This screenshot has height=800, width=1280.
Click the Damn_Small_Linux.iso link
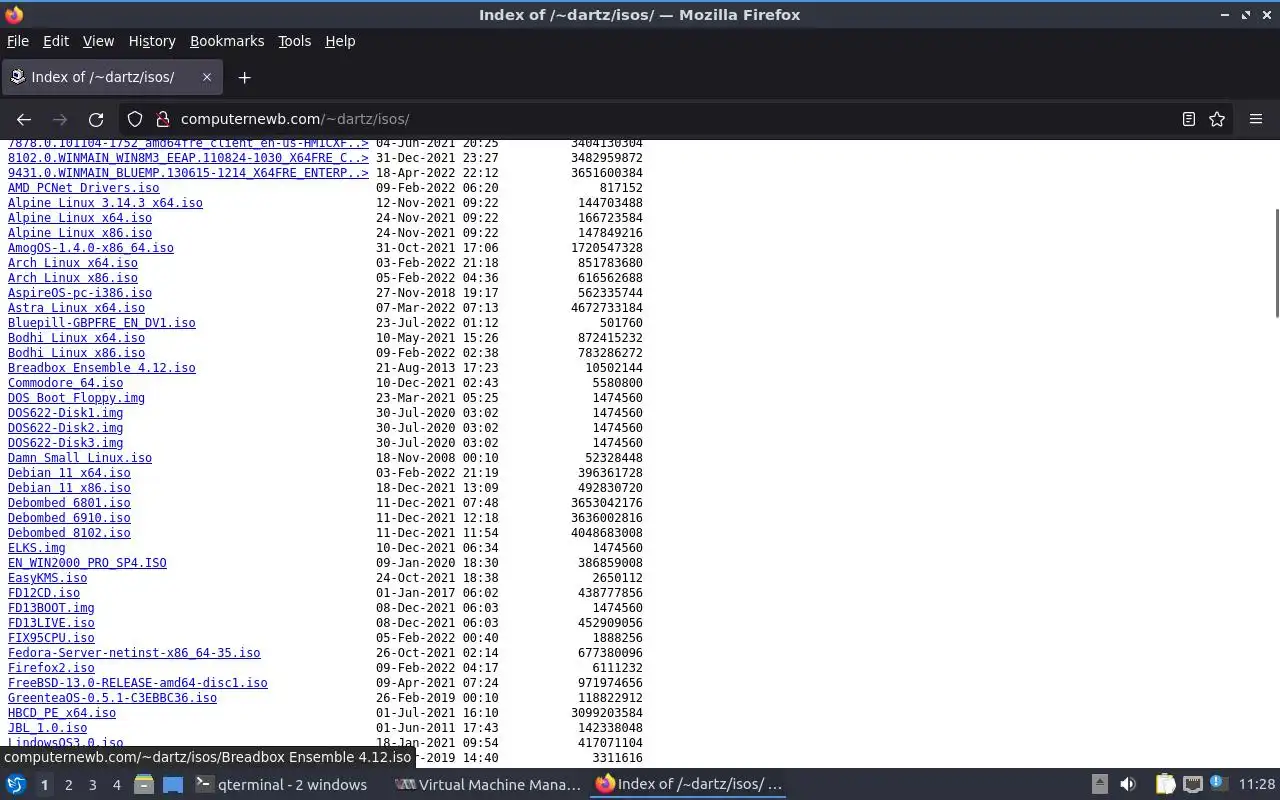click(x=80, y=458)
